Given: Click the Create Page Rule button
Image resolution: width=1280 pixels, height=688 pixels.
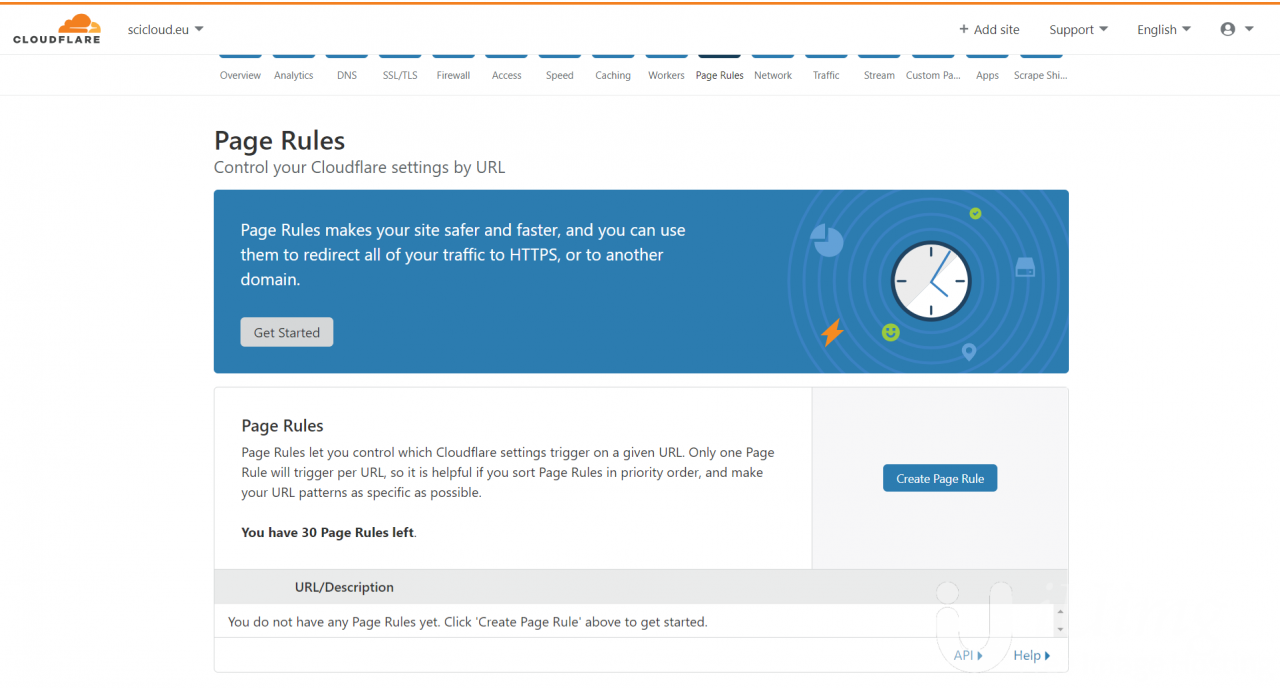Looking at the screenshot, I should [940, 478].
